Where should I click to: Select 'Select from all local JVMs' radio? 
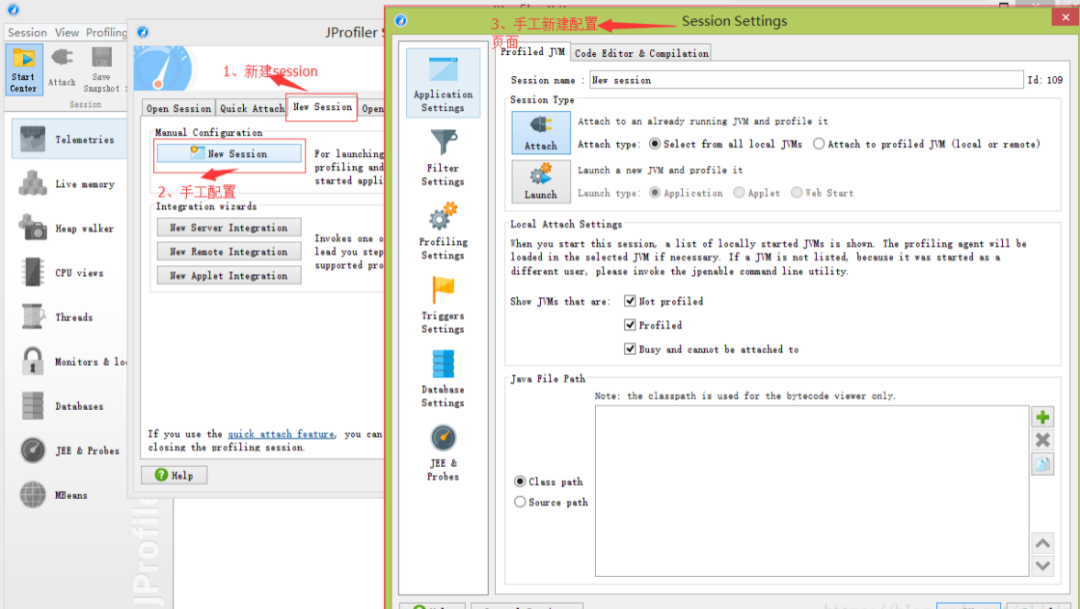coord(654,144)
